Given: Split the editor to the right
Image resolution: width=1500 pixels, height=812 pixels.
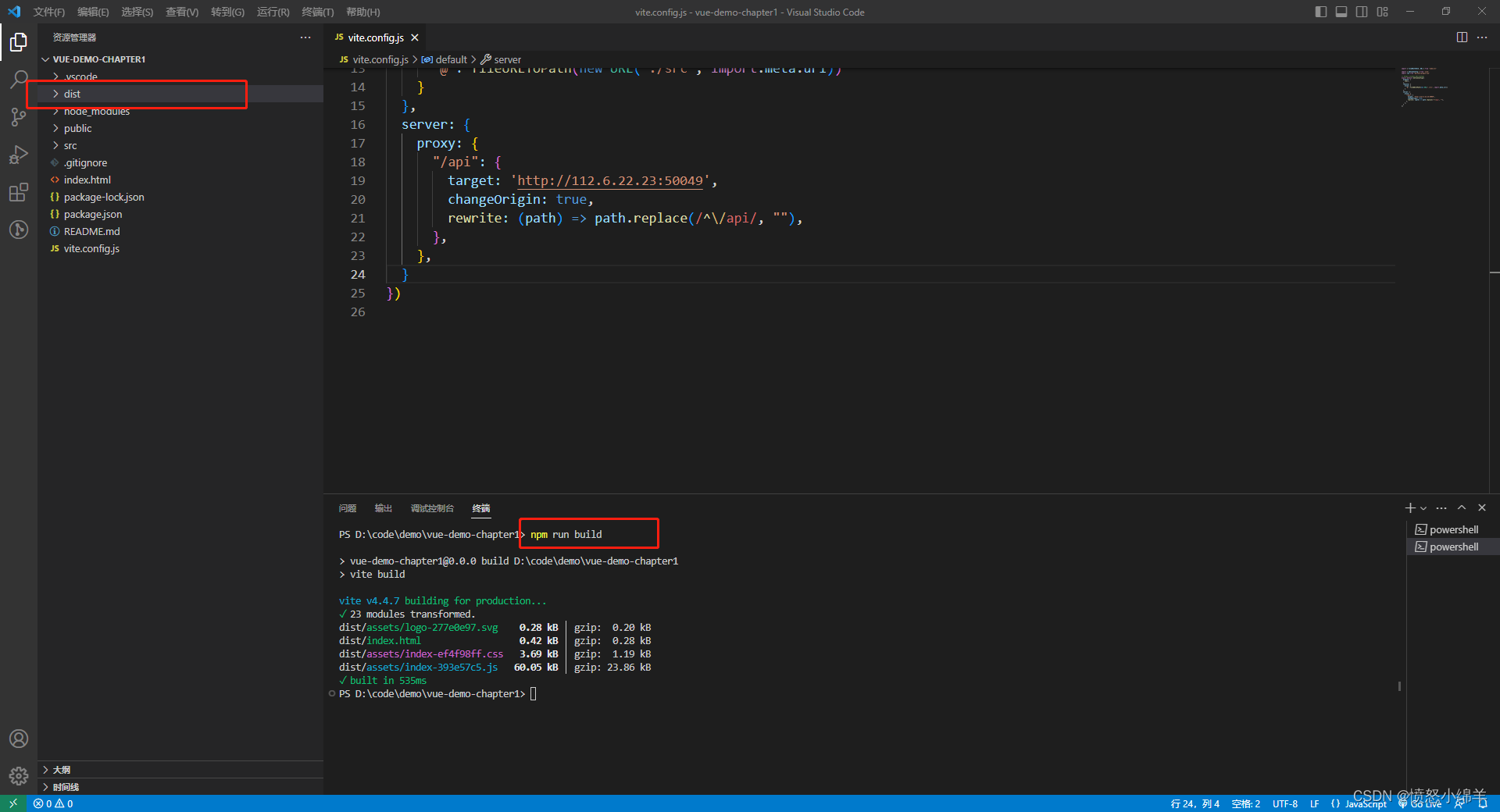Looking at the screenshot, I should (x=1462, y=37).
